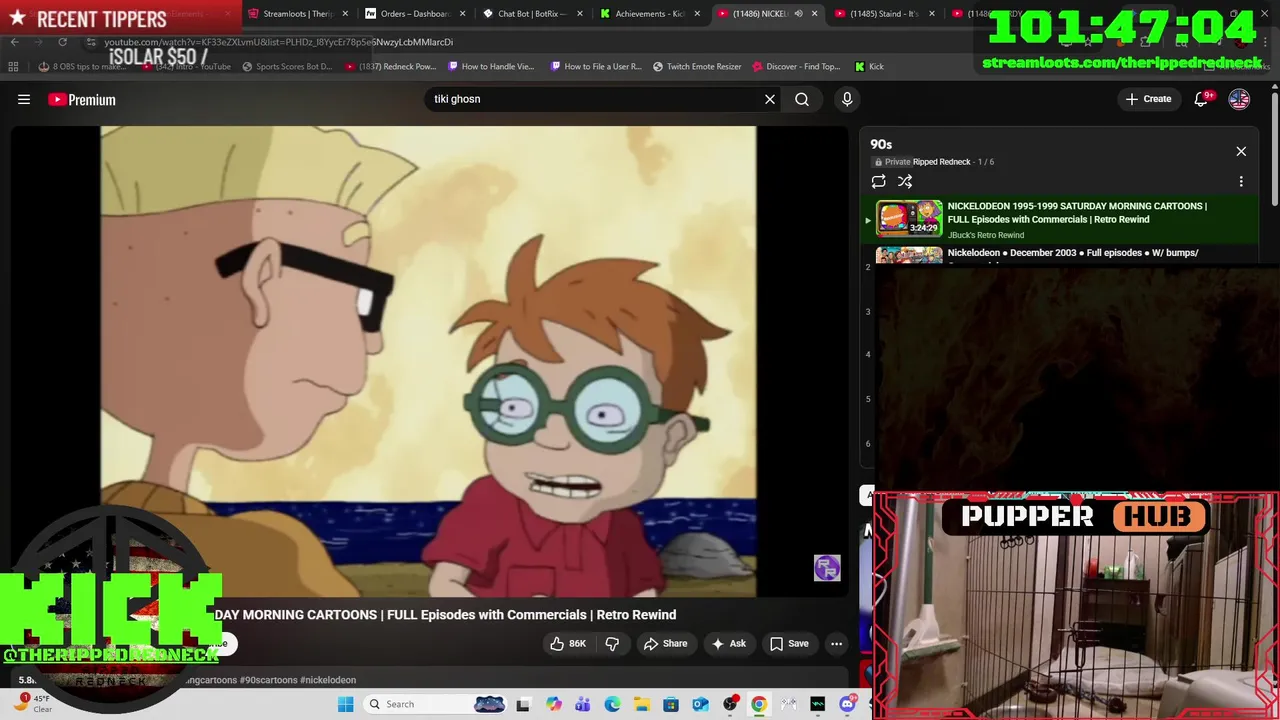Screen dimensions: 1280x720
Task: Open 'How to Handle Vie...' bookmark
Action: [491, 67]
